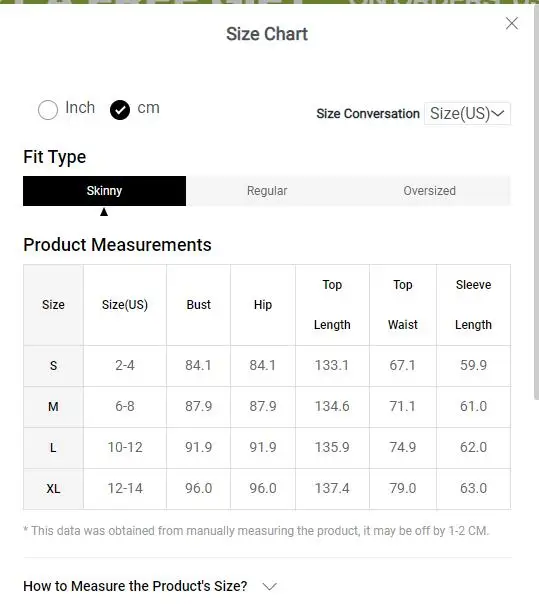539x604 pixels.
Task: Click the cm label text
Action: point(148,108)
